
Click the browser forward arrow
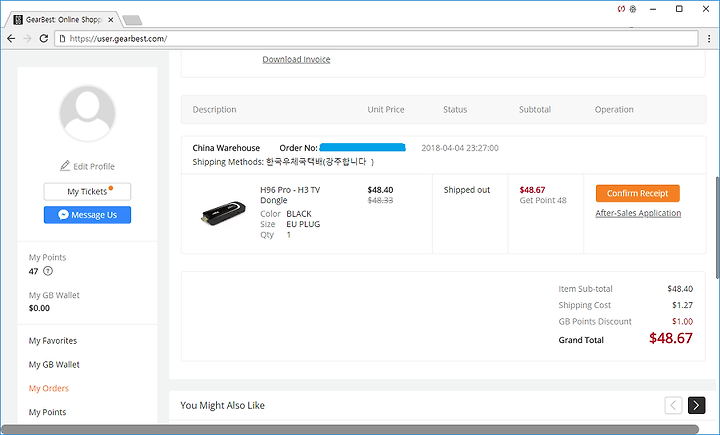pos(27,39)
